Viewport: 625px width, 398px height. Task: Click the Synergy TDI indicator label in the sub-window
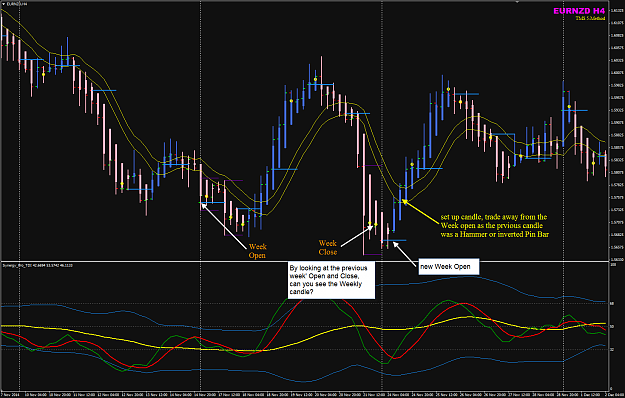point(37,265)
